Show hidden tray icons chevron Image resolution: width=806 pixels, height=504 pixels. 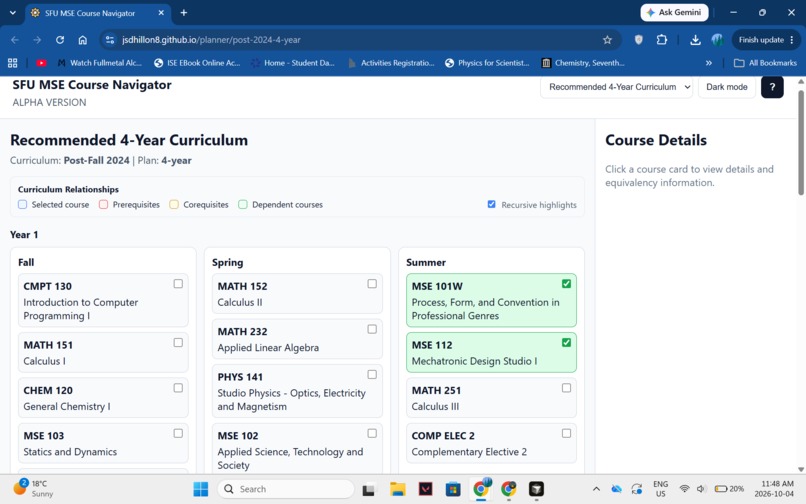tap(596, 489)
